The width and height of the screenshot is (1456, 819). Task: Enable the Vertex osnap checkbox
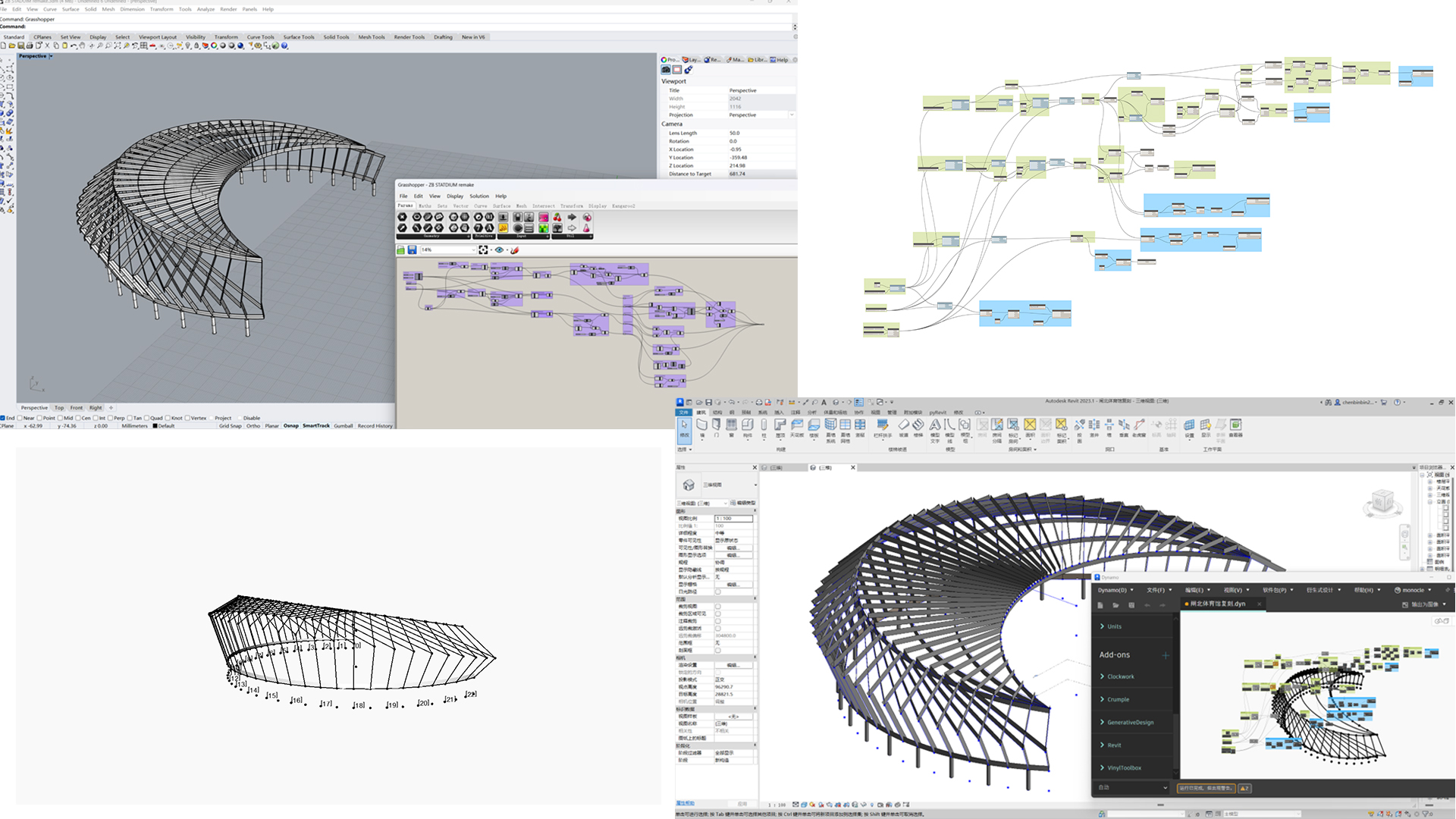[x=187, y=418]
